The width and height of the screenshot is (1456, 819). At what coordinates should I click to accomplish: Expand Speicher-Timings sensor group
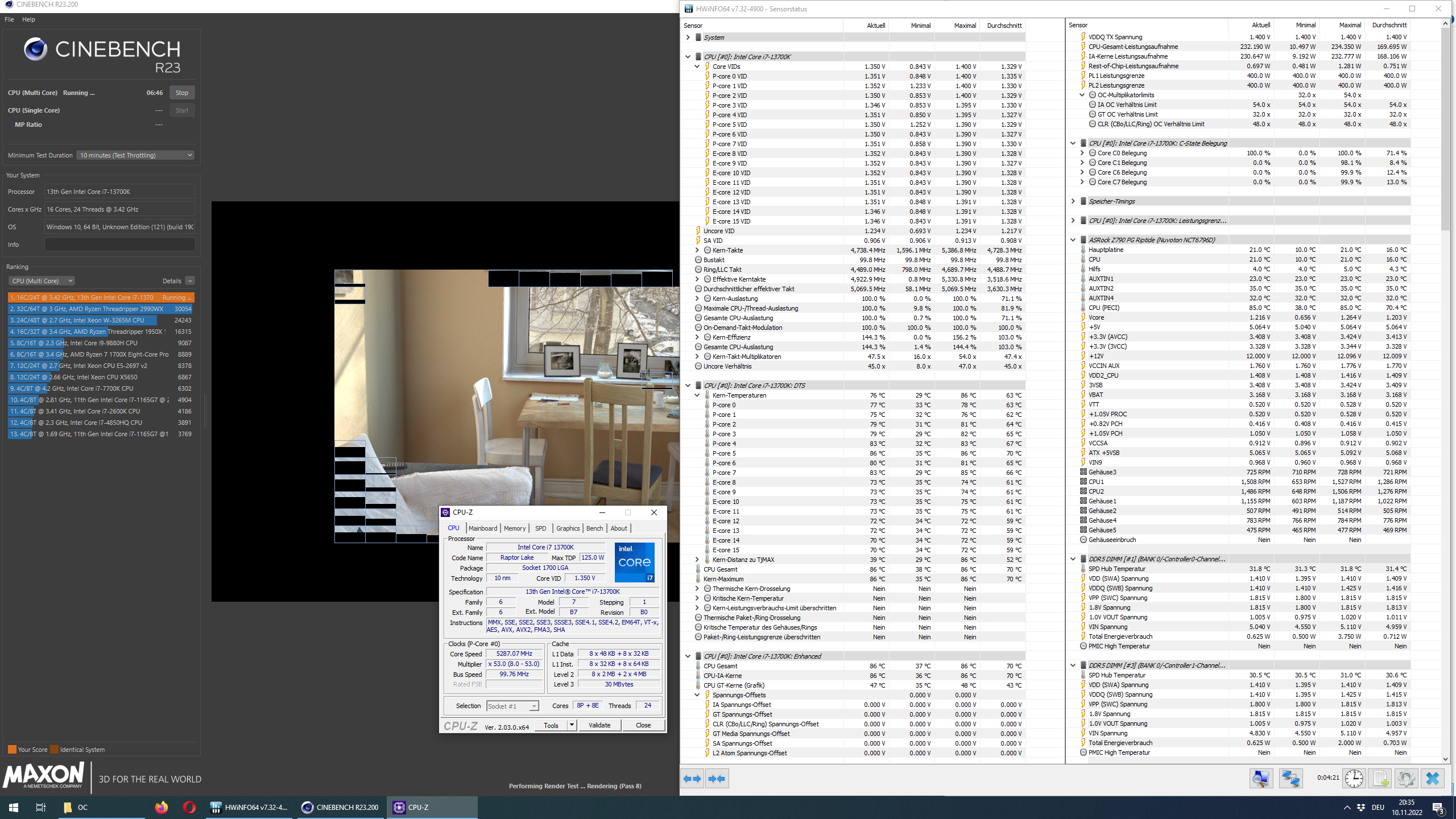pos(1073,201)
